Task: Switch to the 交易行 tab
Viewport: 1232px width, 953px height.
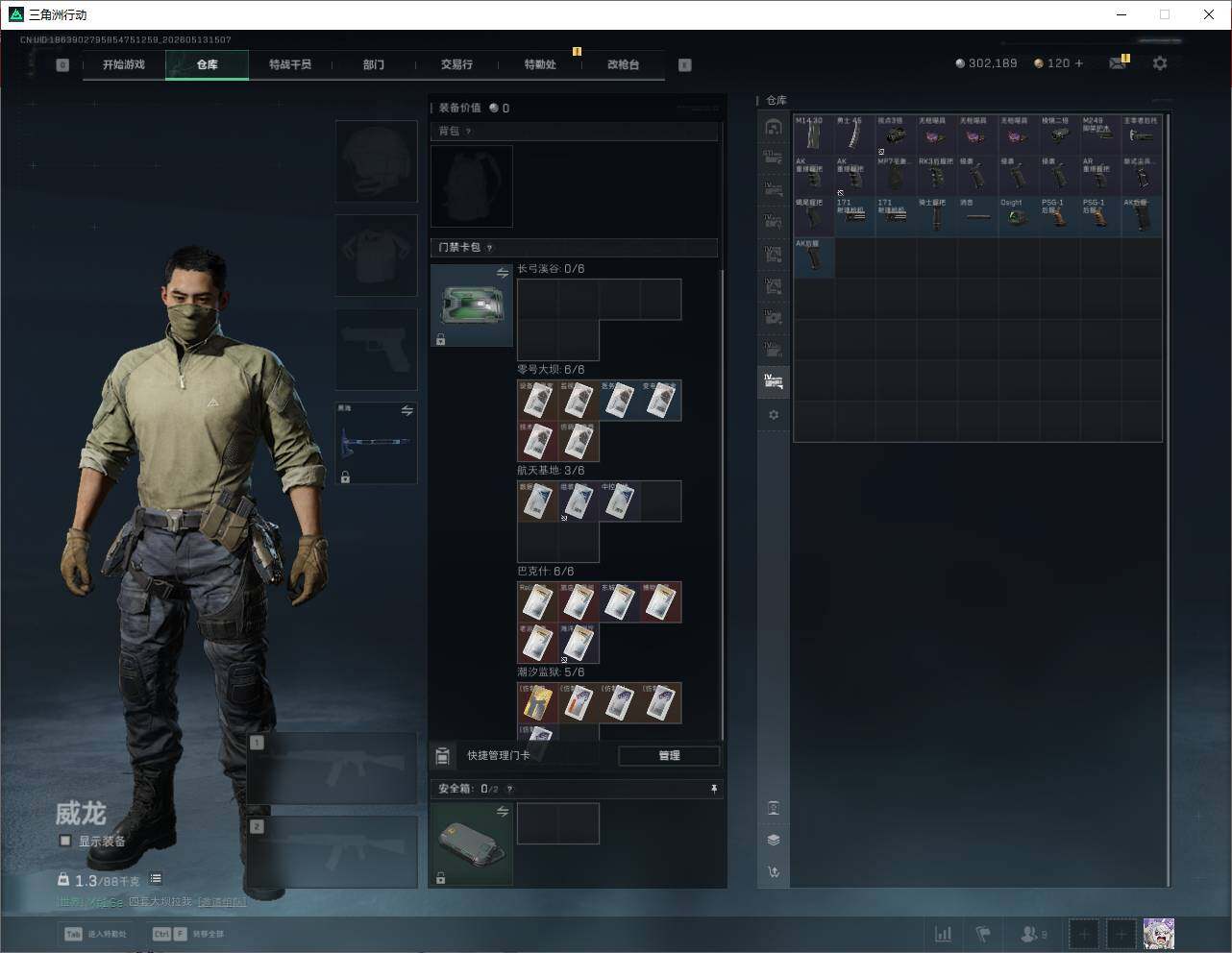Action: pos(456,64)
